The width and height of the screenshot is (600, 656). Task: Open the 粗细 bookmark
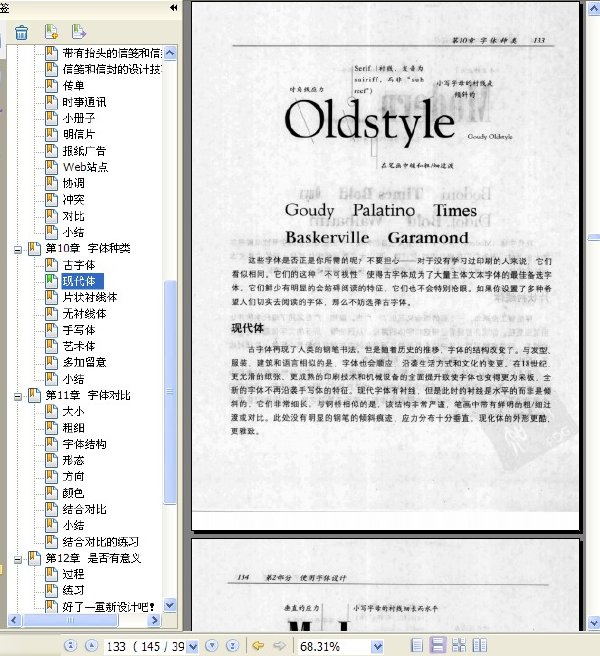point(73,428)
